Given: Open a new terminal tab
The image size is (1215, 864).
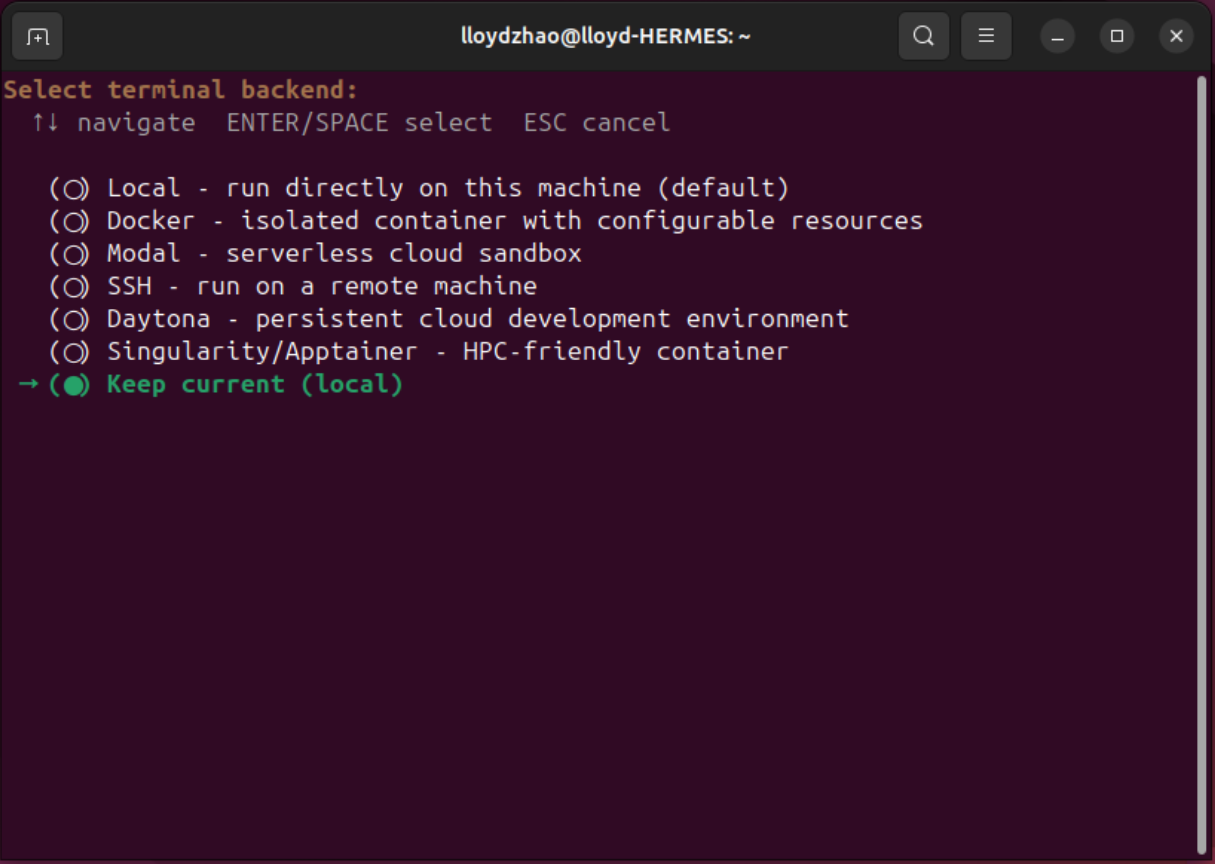Looking at the screenshot, I should click(37, 37).
